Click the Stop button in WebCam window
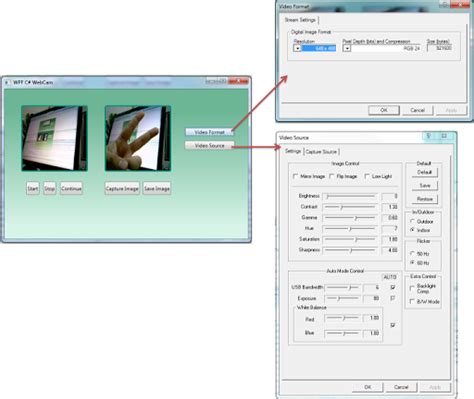Viewport: 474px width, 399px height. pyautogui.click(x=50, y=189)
